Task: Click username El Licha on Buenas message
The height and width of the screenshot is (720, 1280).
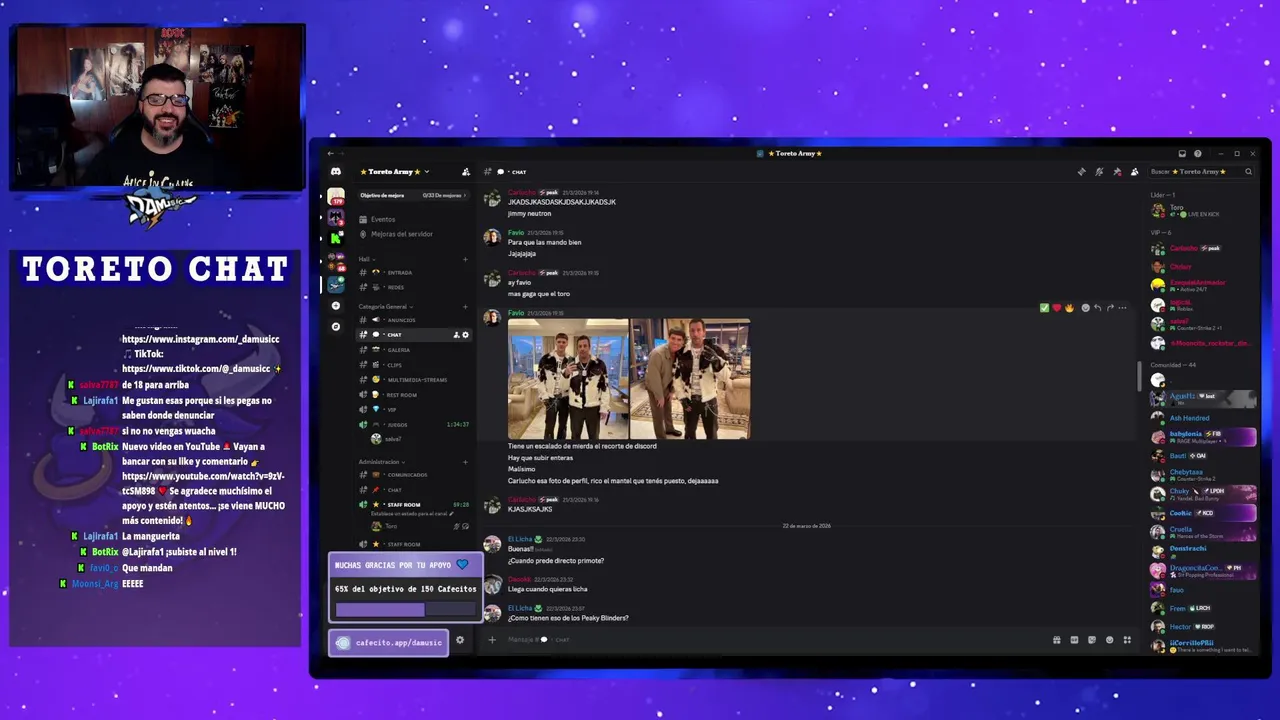Action: tap(520, 540)
